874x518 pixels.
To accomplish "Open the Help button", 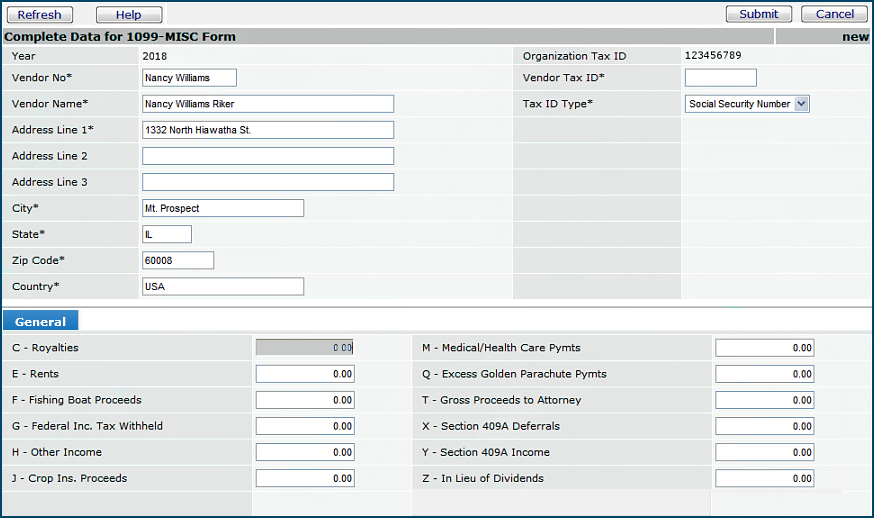I will 129,15.
